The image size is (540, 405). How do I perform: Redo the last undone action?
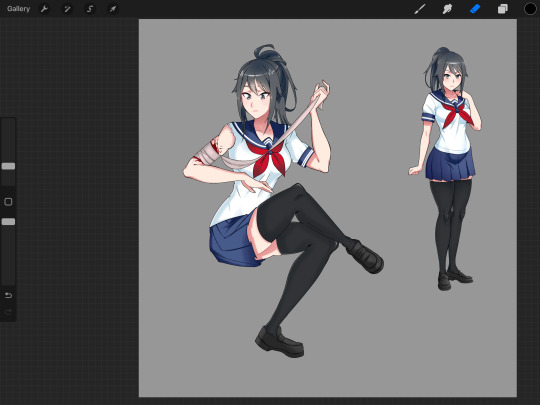click(x=8, y=312)
